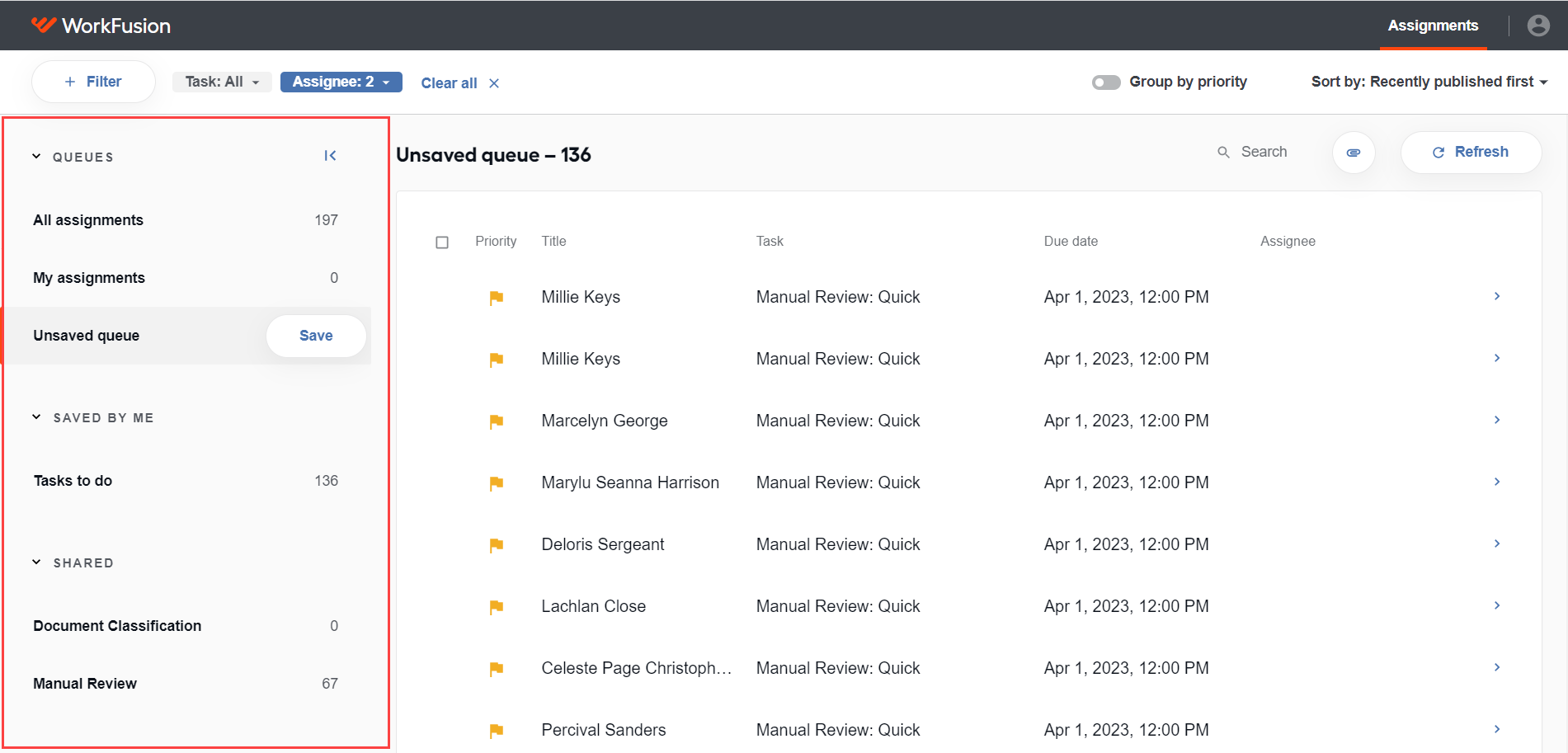This screenshot has width=1568, height=753.
Task: Open the user account profile icon
Action: coord(1538,26)
